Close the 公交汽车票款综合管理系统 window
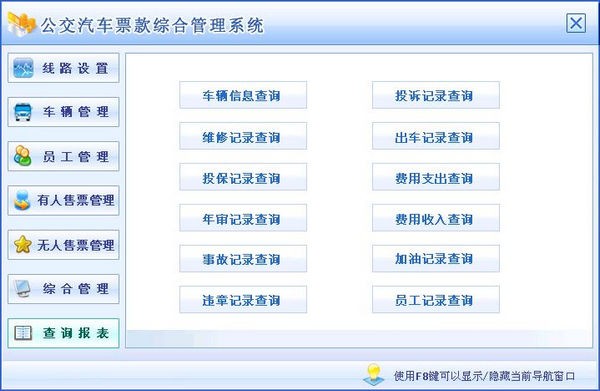Screen dimensions: 600x391 [x=576, y=23]
